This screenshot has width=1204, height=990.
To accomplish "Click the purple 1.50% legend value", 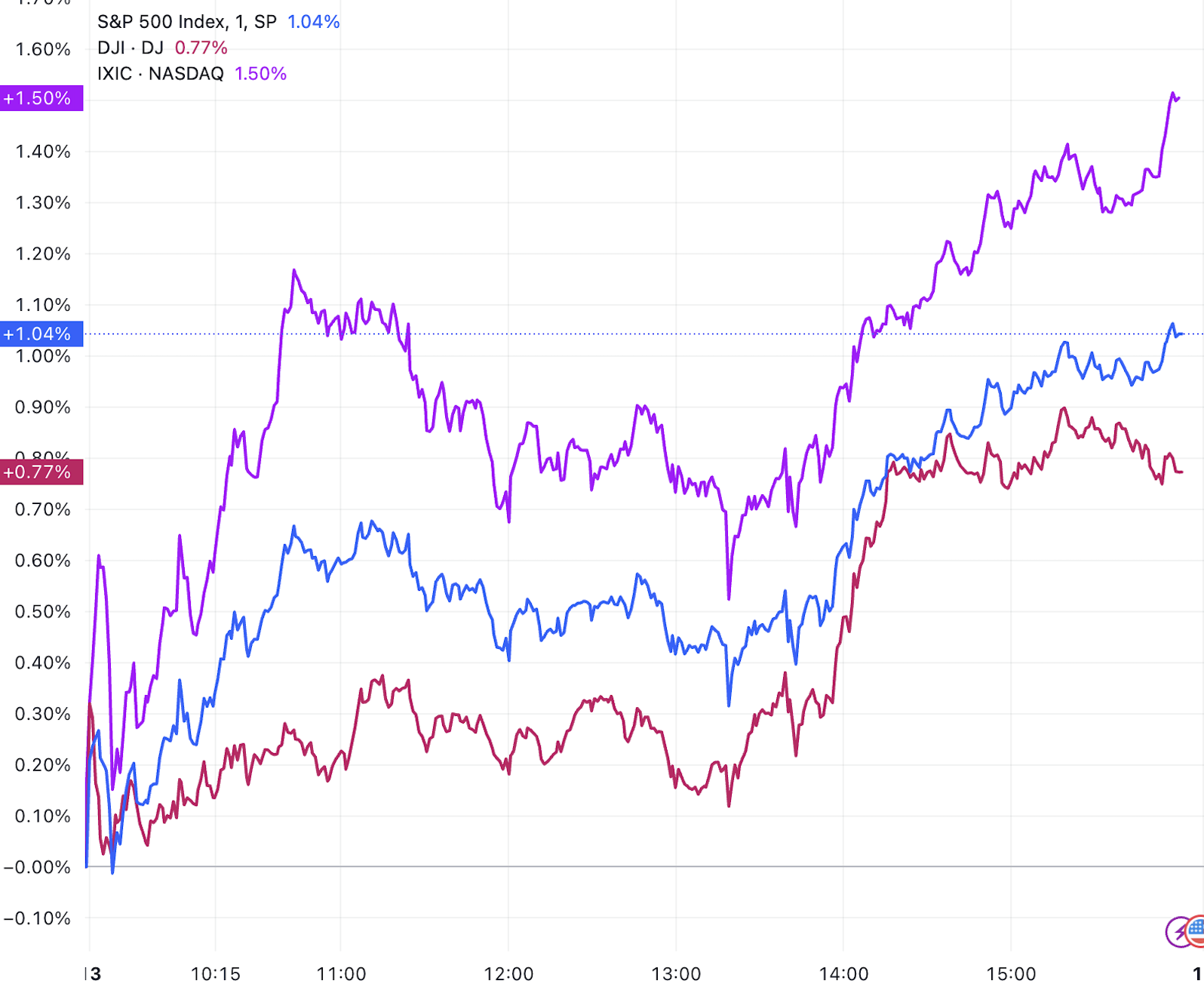I will (x=260, y=74).
